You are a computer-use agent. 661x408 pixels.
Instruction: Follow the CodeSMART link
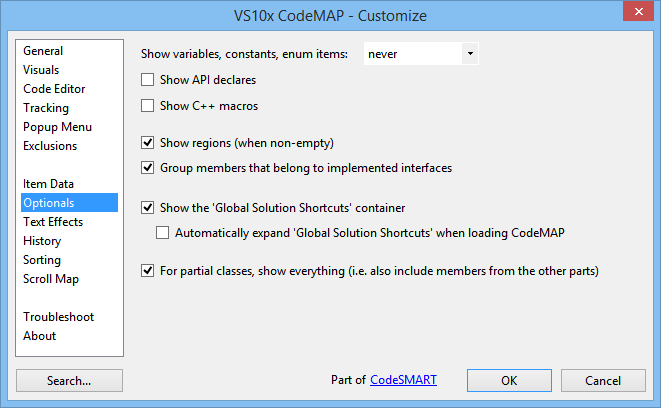pyautogui.click(x=403, y=380)
